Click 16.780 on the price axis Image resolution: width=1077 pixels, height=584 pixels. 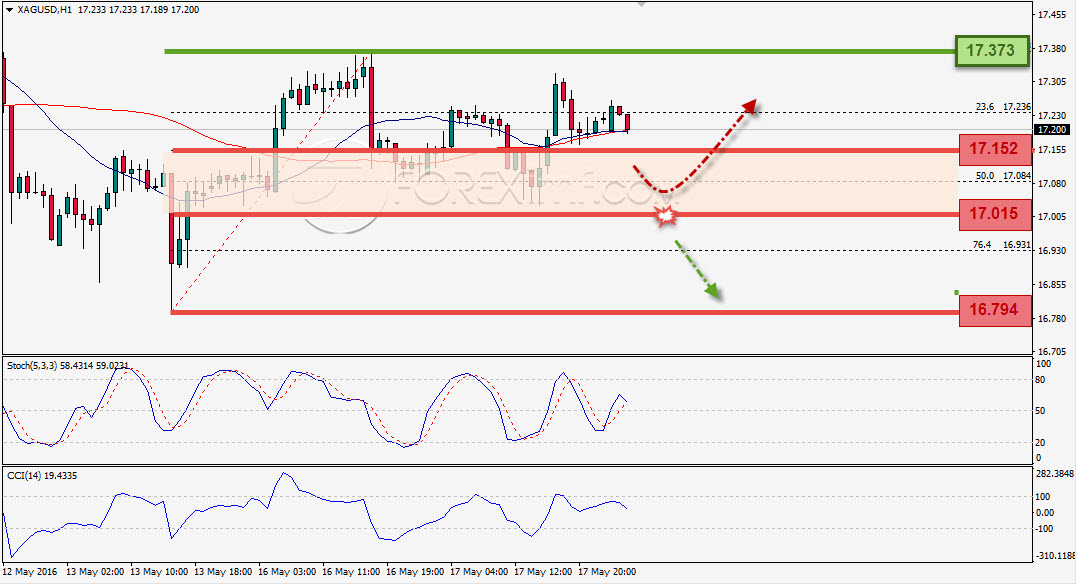[x=1052, y=319]
